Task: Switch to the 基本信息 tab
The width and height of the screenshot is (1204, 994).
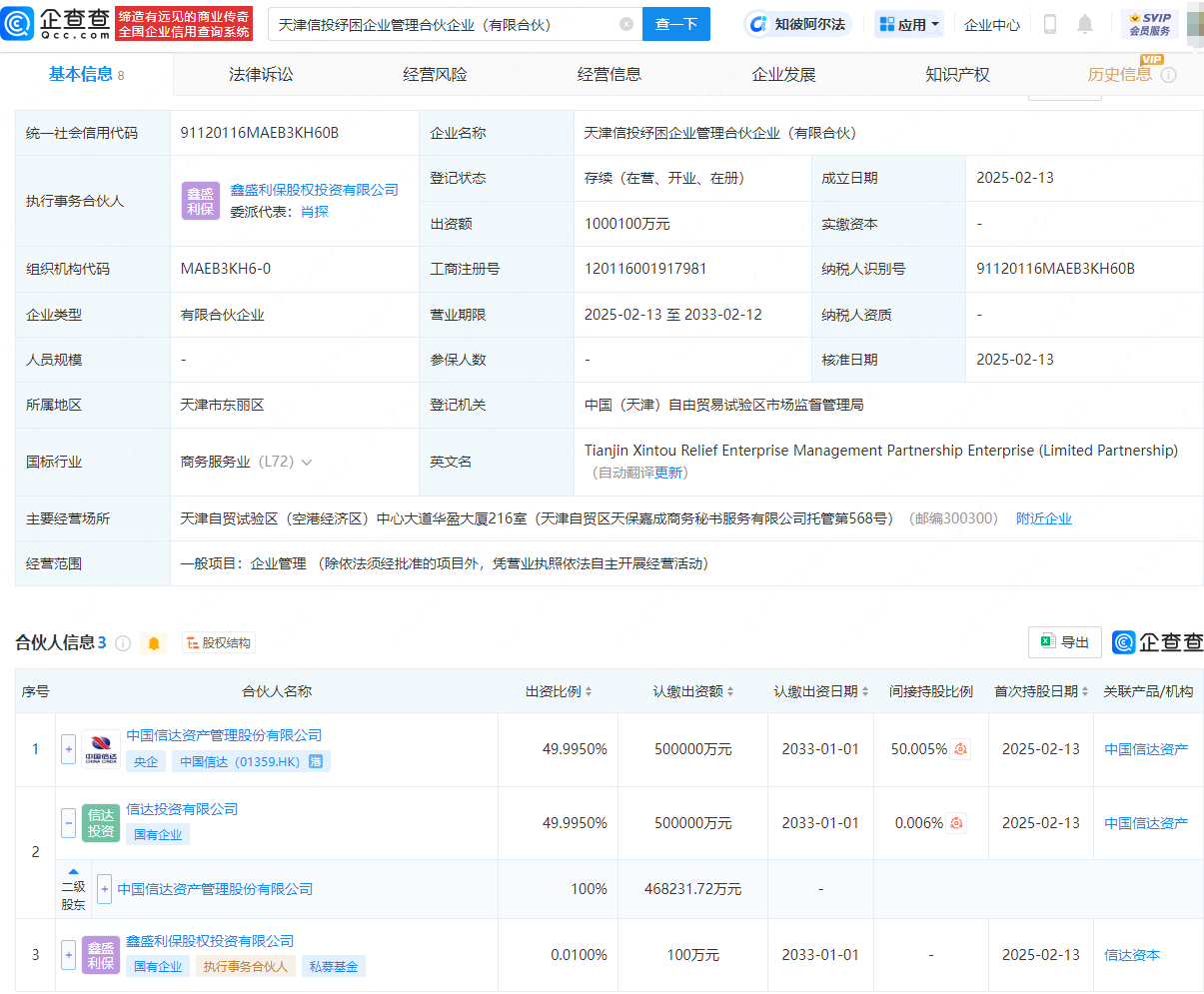Action: coord(87,75)
